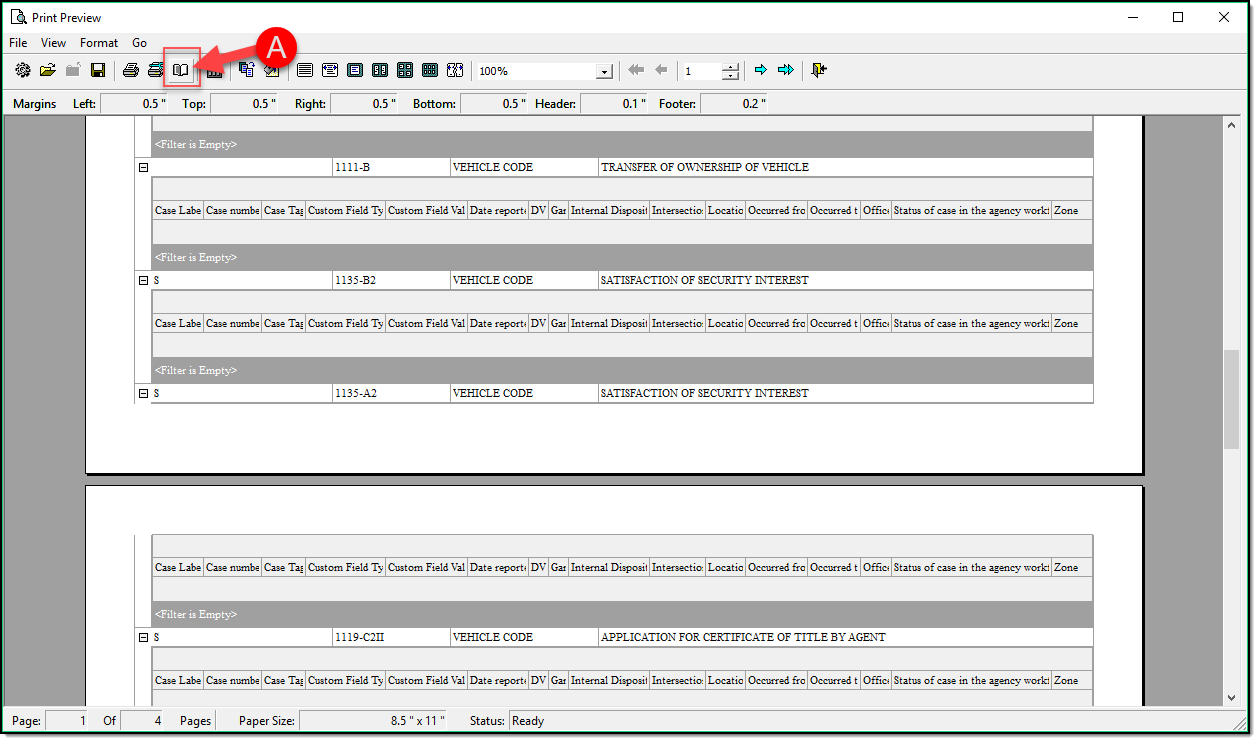Screen dimensions: 1258x742
Task: Increase page number with spinner up arrow
Action: (731, 66)
